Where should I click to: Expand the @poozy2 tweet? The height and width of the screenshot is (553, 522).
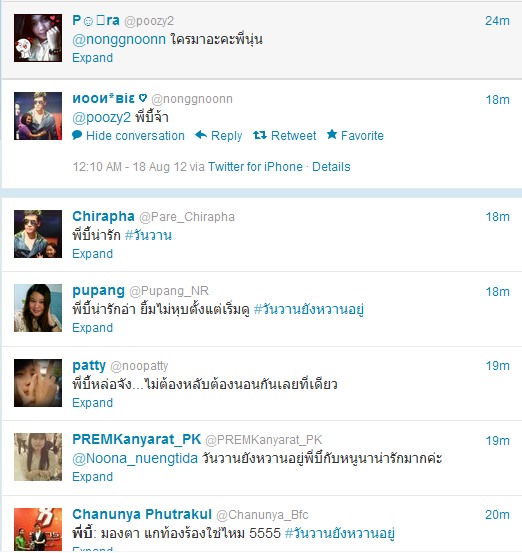point(92,58)
